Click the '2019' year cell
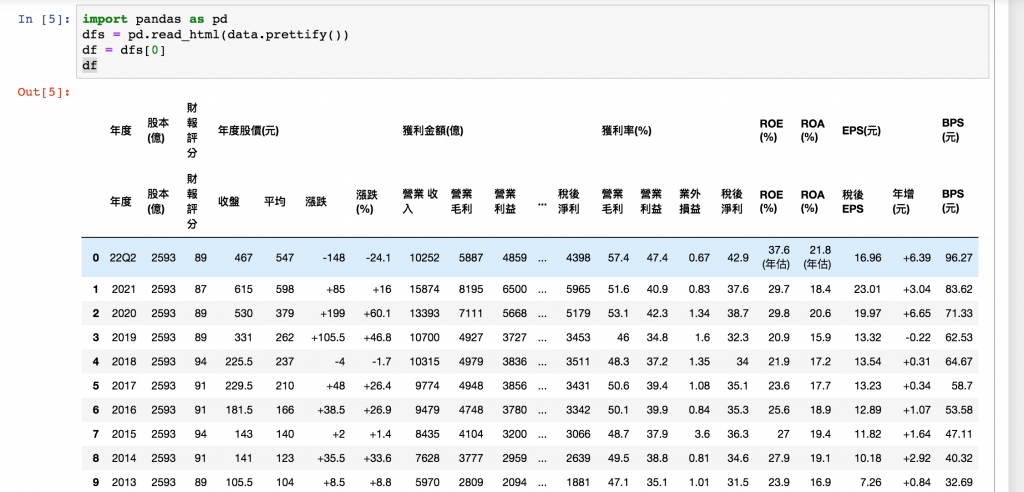Image resolution: width=1024 pixels, height=492 pixels. (x=123, y=337)
